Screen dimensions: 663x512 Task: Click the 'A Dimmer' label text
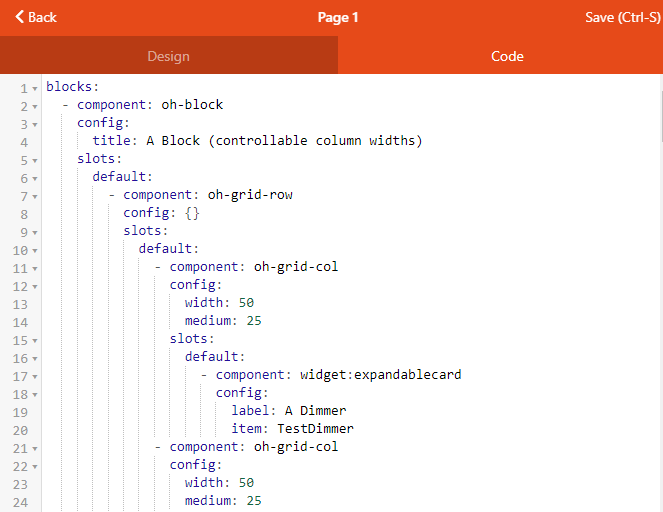(315, 411)
